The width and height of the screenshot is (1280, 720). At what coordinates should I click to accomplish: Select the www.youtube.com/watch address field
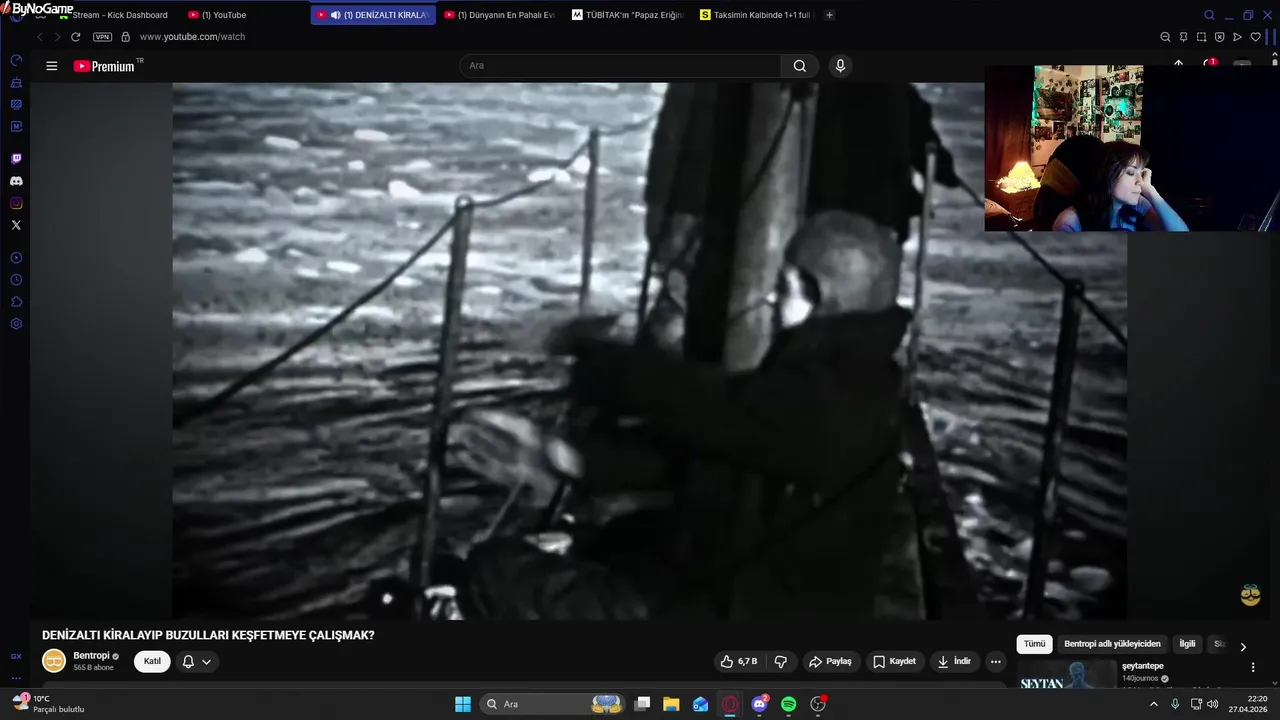(192, 37)
